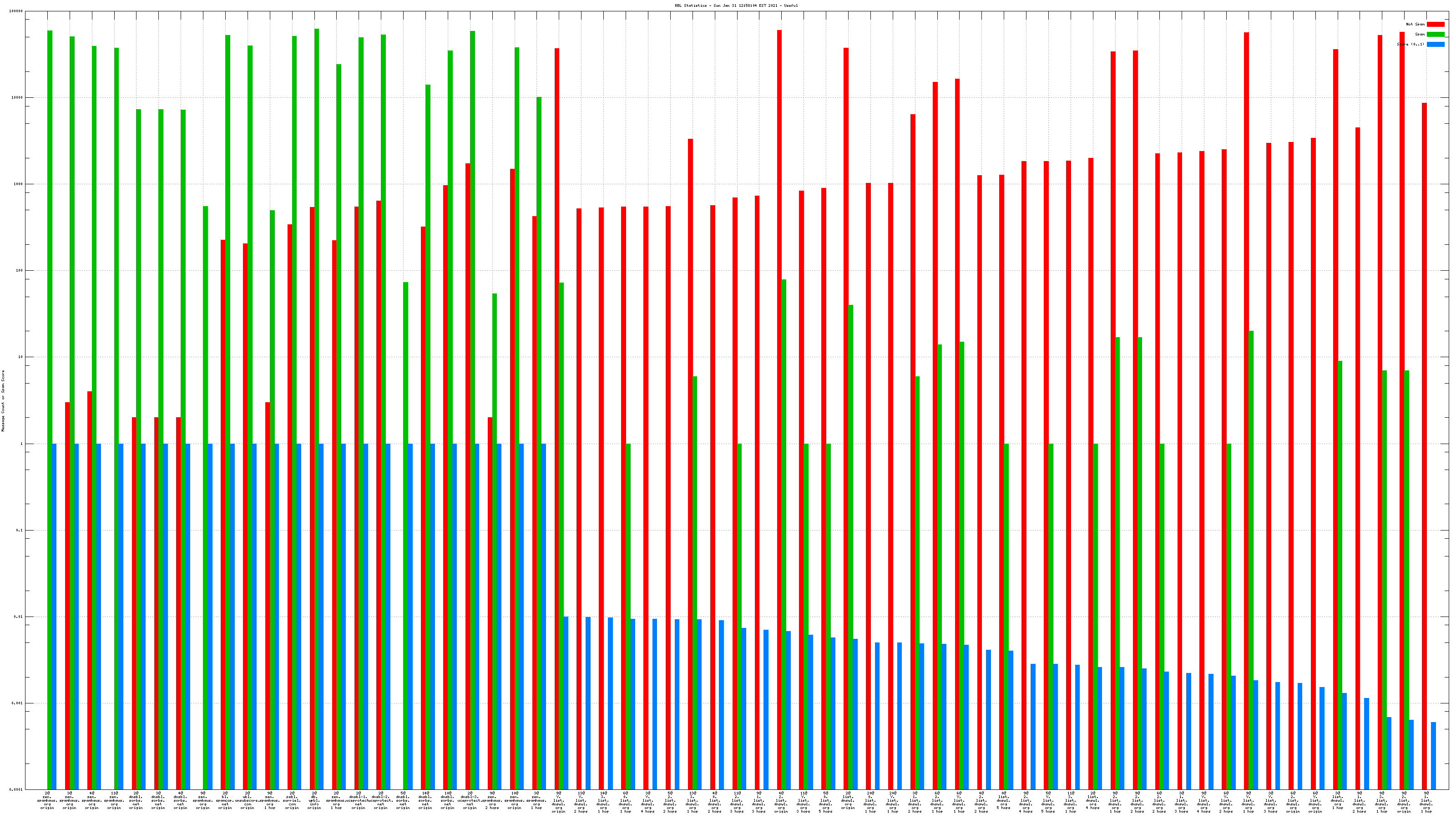Click the 10000 y-axis tick label
This screenshot has width=1456, height=819.
[x=18, y=98]
